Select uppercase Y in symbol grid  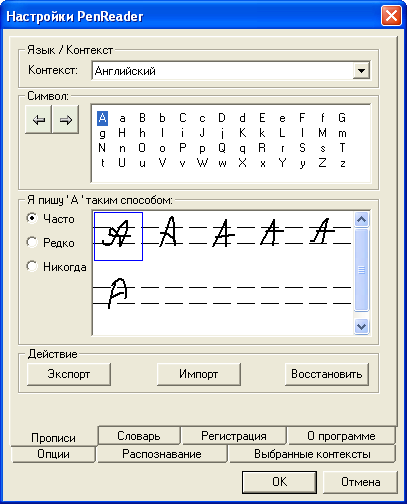click(x=282, y=163)
